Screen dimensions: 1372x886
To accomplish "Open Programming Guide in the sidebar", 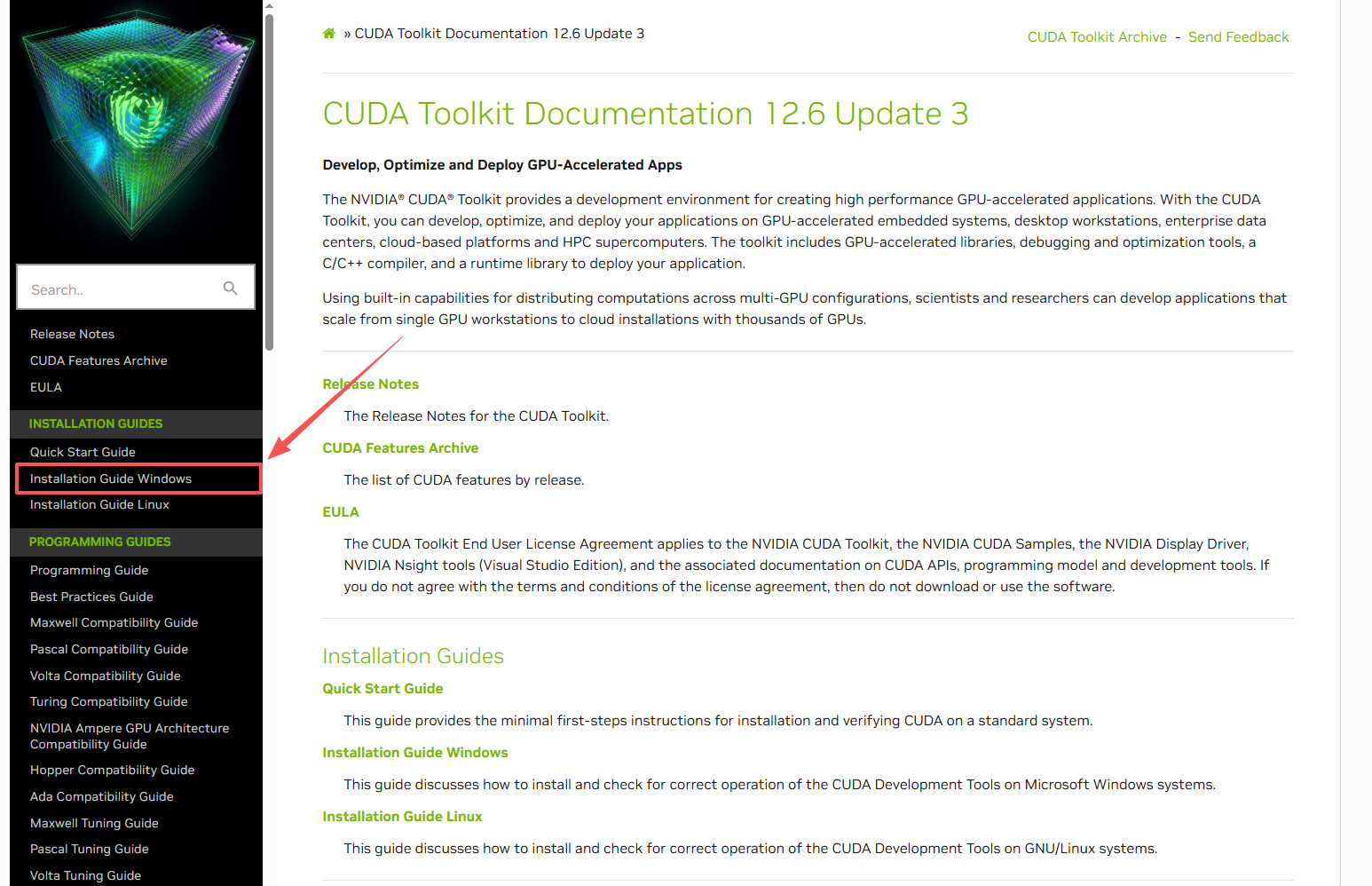I will point(89,571).
